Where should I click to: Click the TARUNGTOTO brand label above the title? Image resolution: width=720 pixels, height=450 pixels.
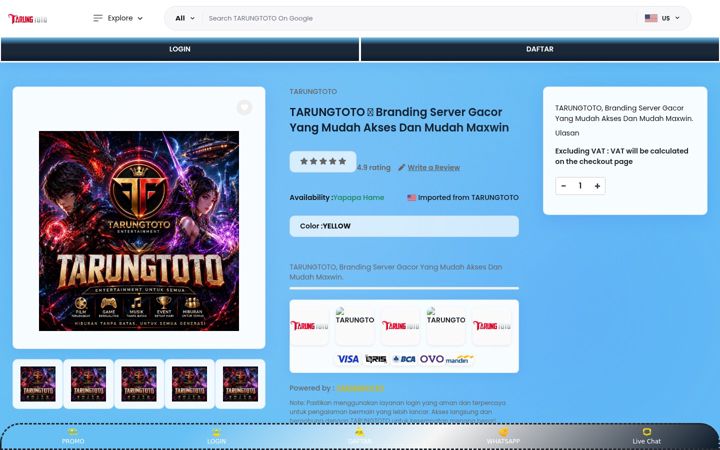pos(313,92)
